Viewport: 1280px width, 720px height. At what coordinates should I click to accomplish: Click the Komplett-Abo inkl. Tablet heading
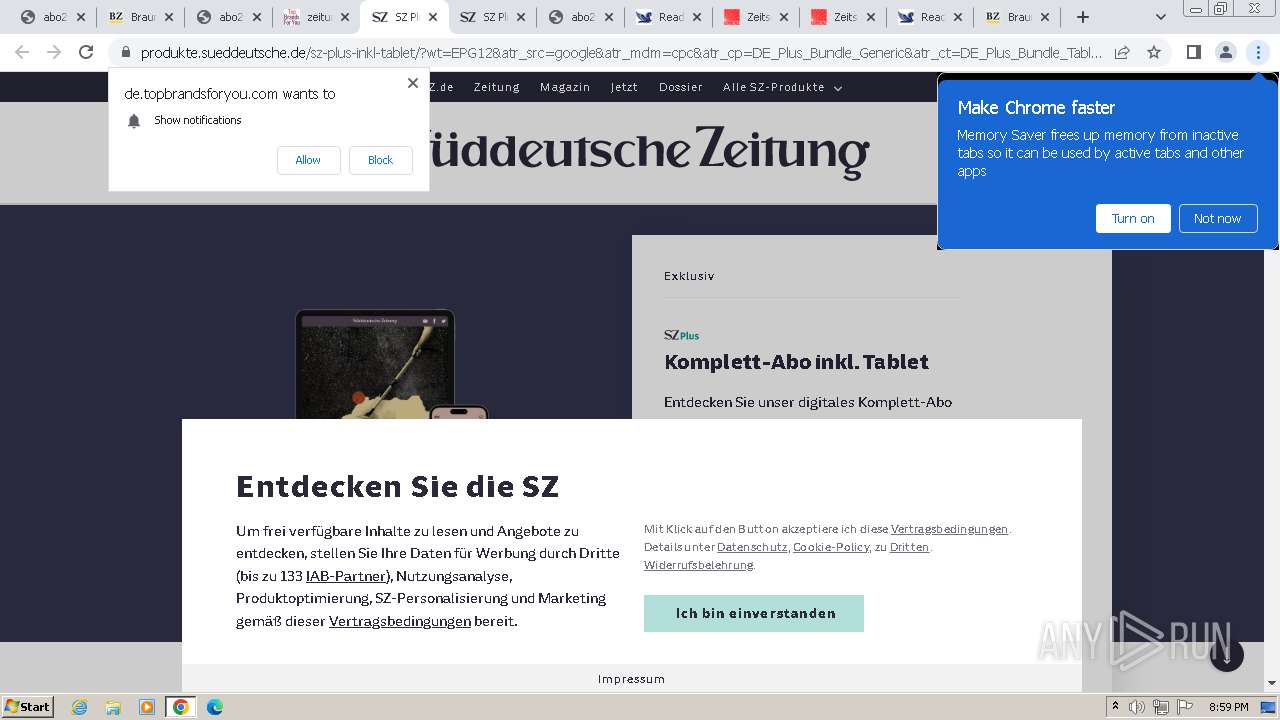point(796,362)
